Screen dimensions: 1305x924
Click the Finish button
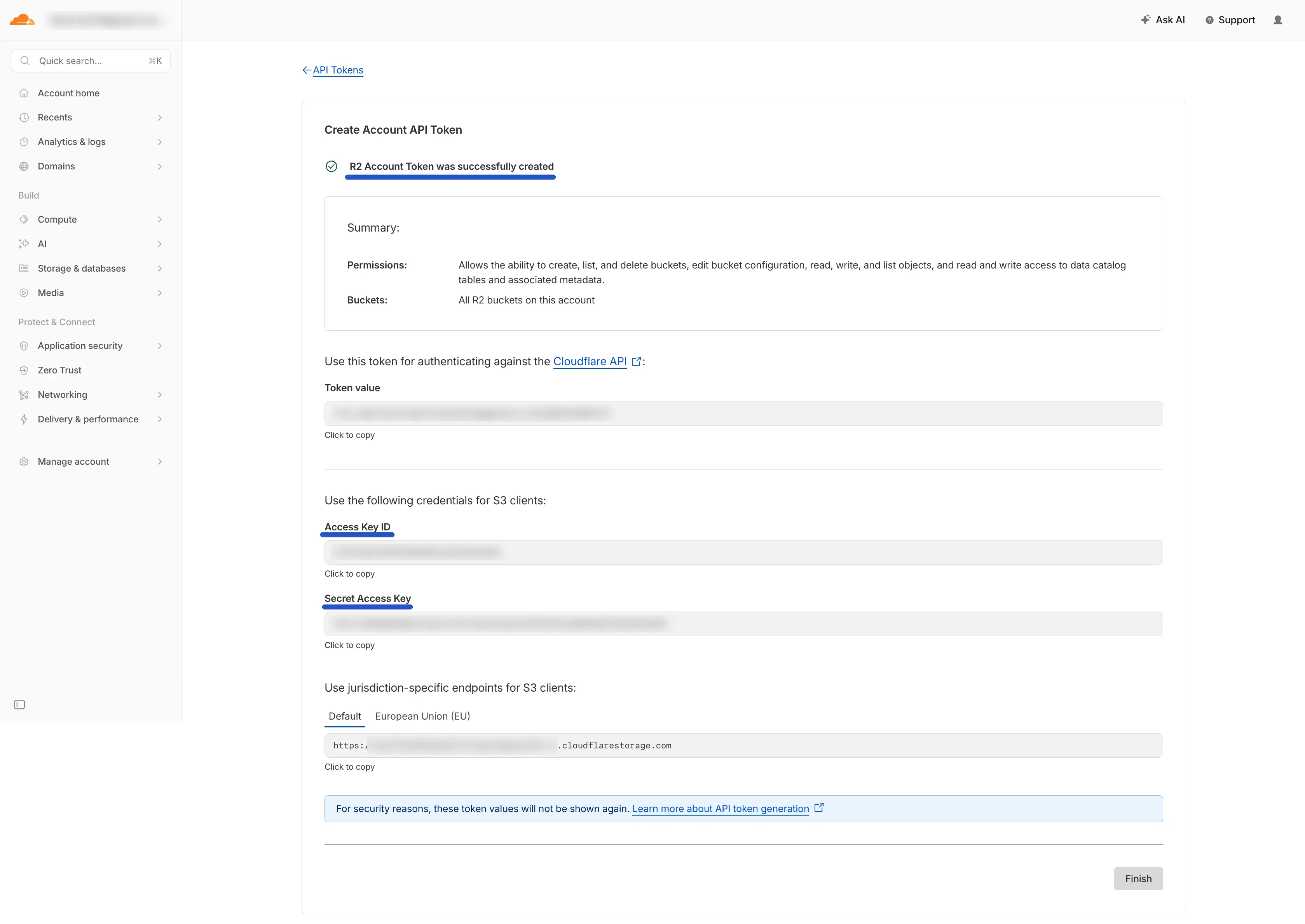(x=1138, y=879)
